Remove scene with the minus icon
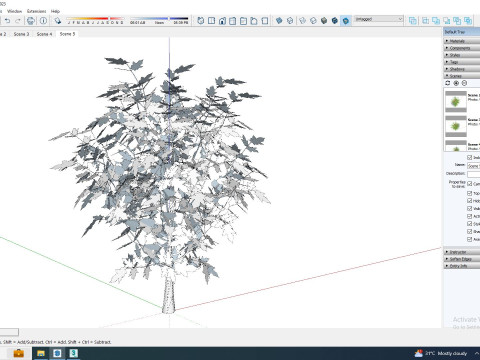The height and width of the screenshot is (360, 480). coord(464,83)
